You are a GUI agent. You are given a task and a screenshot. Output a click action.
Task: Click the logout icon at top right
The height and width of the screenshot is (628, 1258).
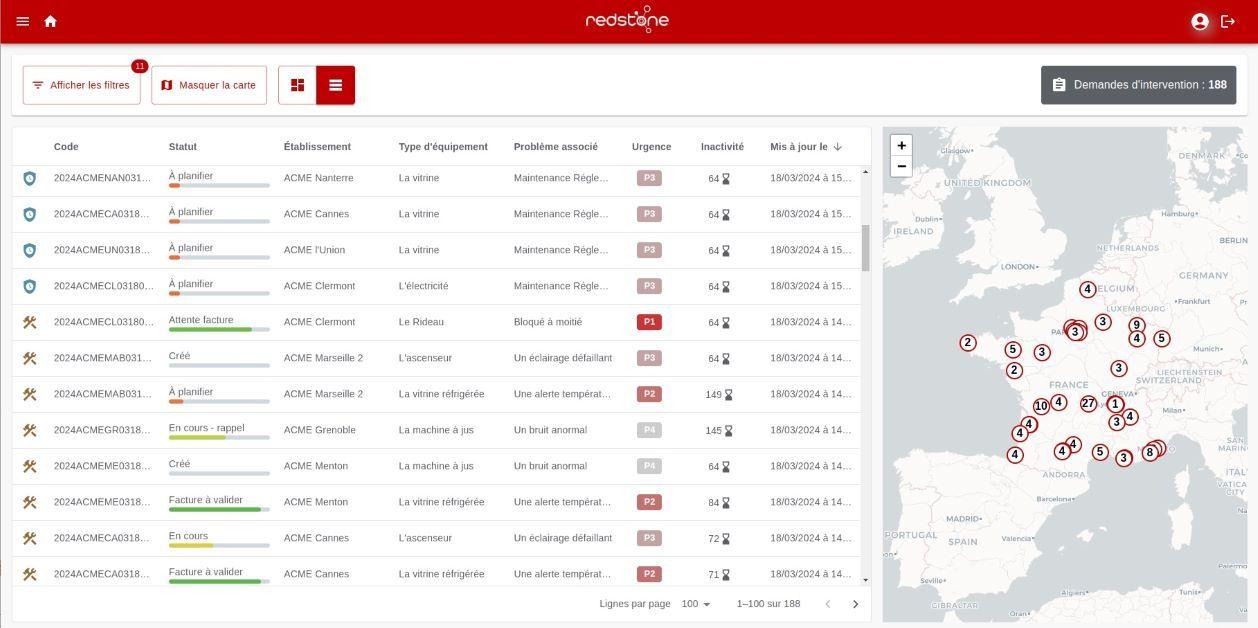[1228, 20]
